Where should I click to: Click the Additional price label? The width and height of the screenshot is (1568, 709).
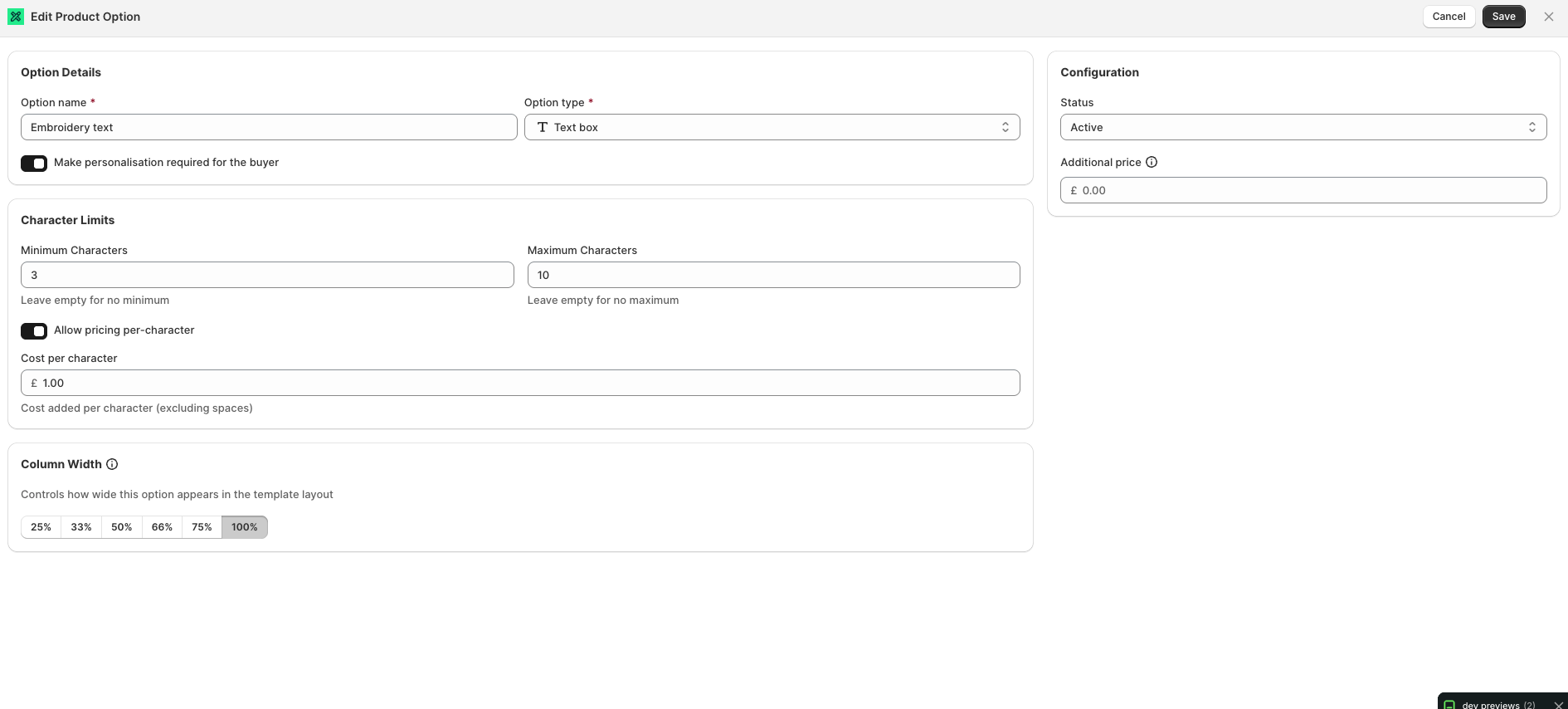click(x=1101, y=162)
